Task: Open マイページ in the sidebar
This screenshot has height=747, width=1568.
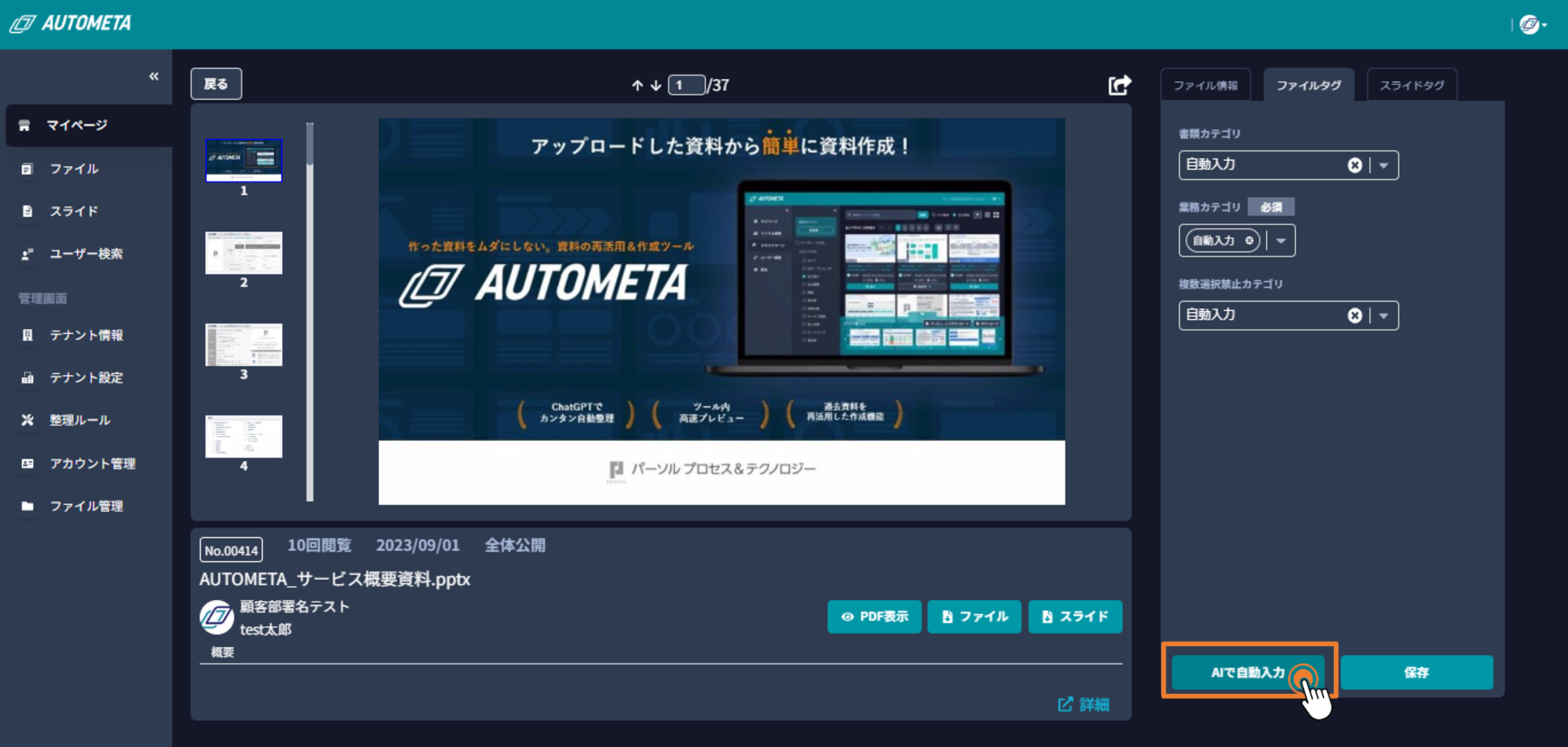Action: 89,125
